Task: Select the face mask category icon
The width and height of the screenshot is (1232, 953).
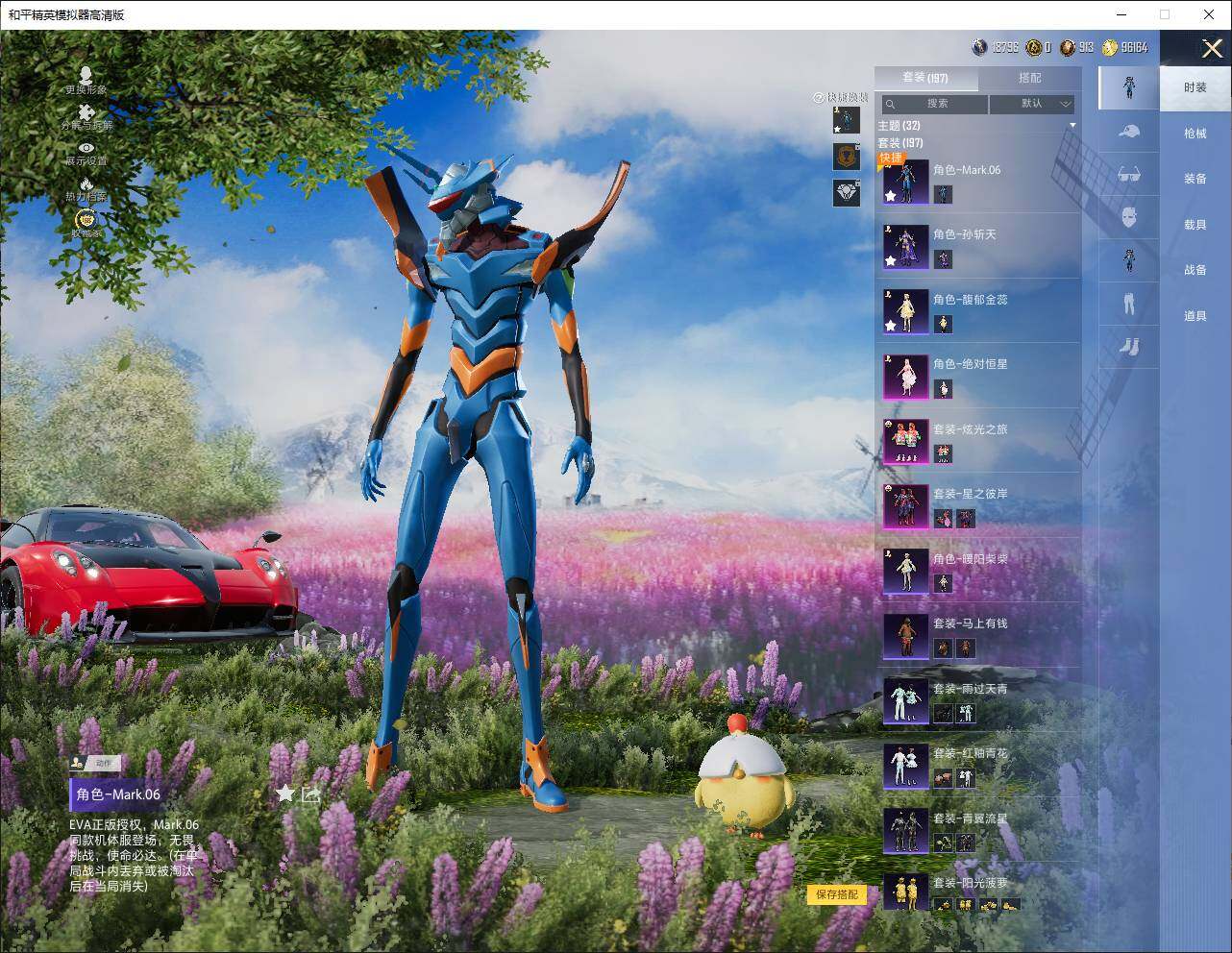Action: 1128,217
